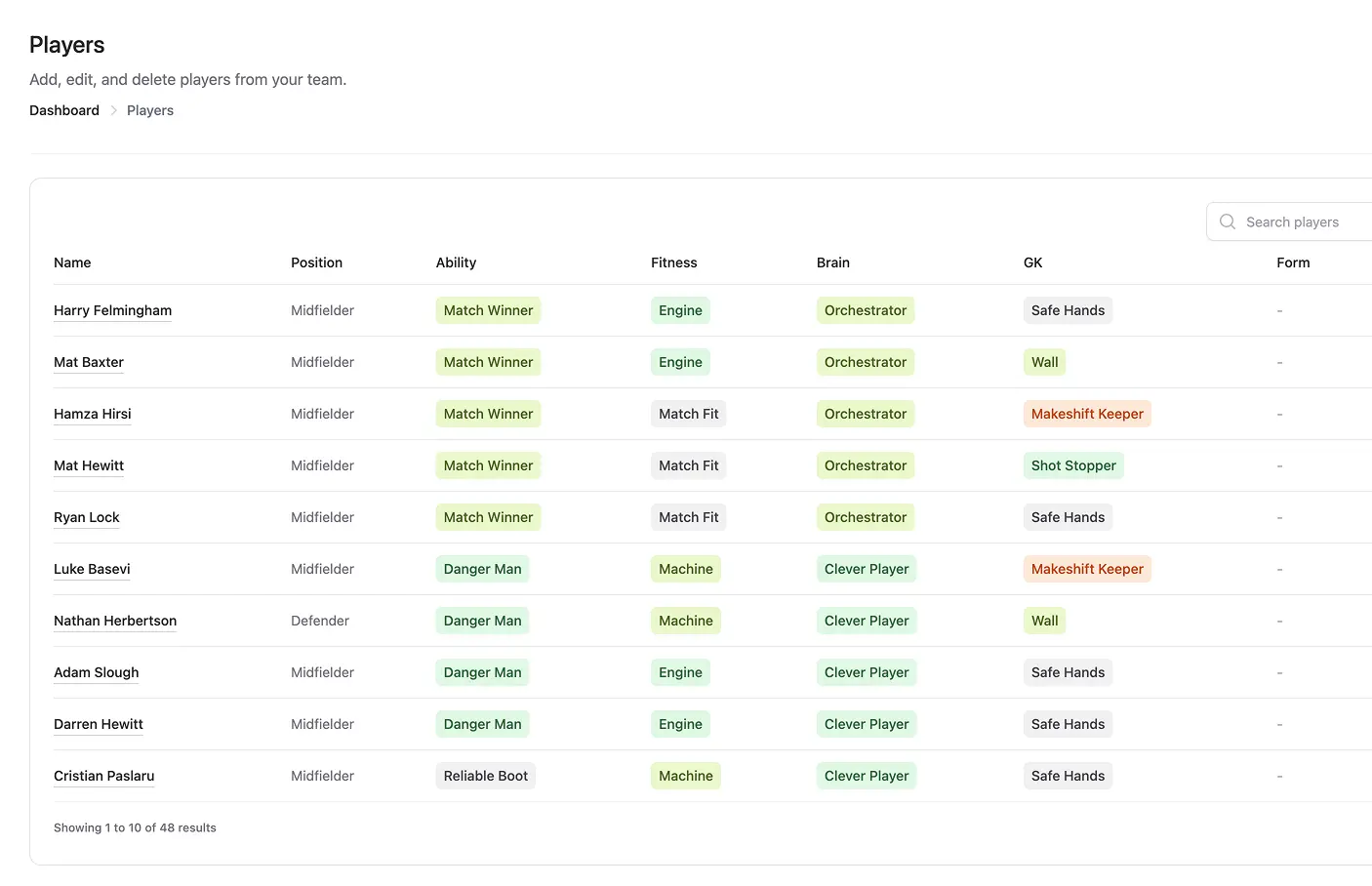Click the Ability column header
The height and width of the screenshot is (886, 1372).
(456, 262)
